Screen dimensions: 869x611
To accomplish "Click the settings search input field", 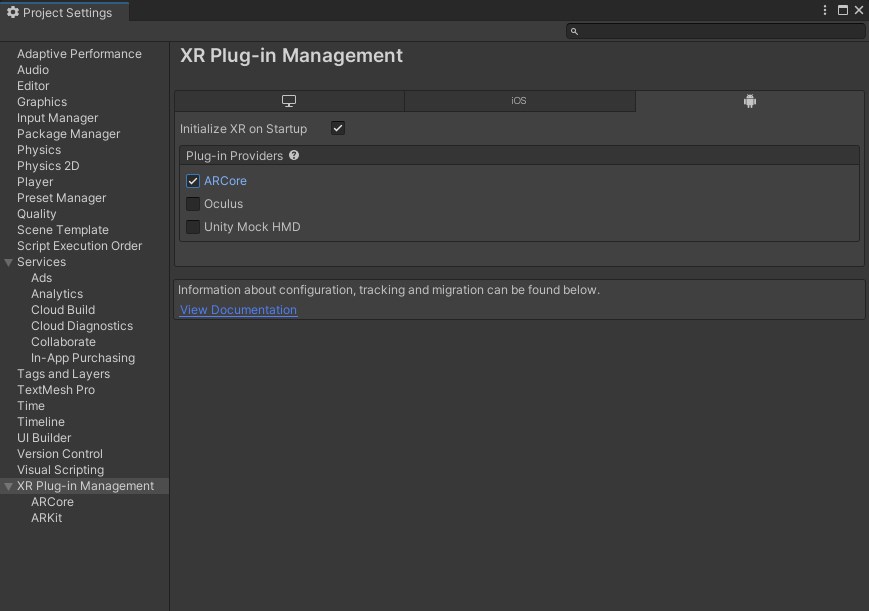I will pos(720,32).
